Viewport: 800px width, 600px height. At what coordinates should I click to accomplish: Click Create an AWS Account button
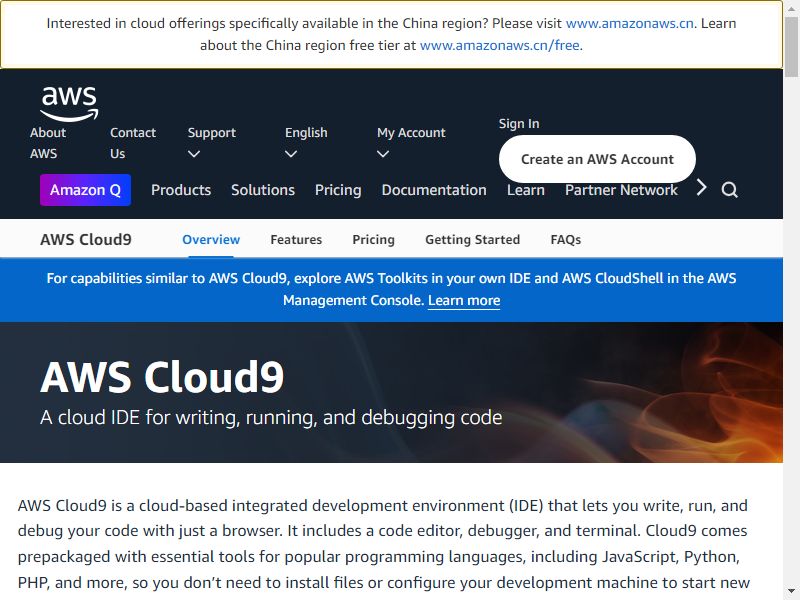pos(597,159)
